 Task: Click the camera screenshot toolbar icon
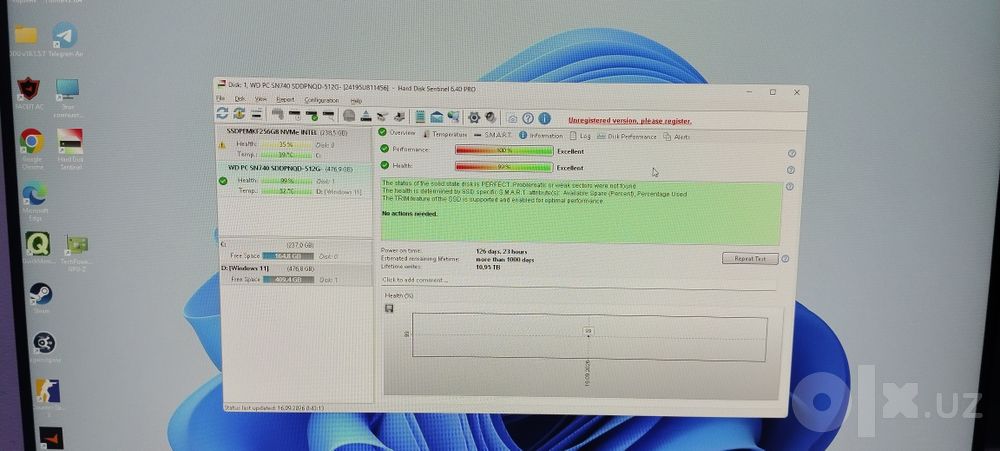(511, 119)
